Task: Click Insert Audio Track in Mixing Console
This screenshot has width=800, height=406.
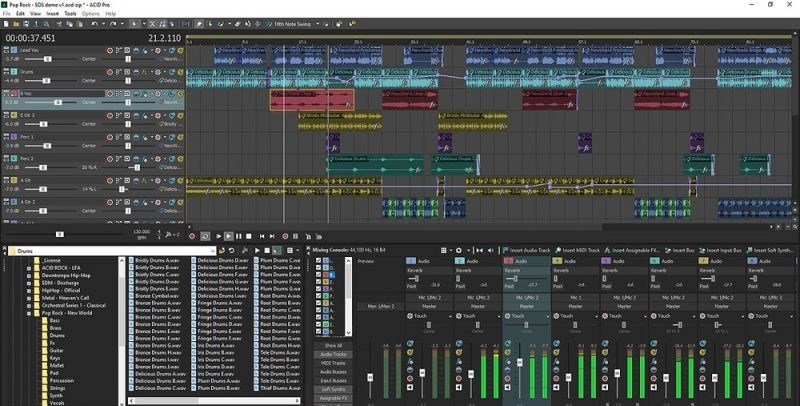Action: click(526, 250)
